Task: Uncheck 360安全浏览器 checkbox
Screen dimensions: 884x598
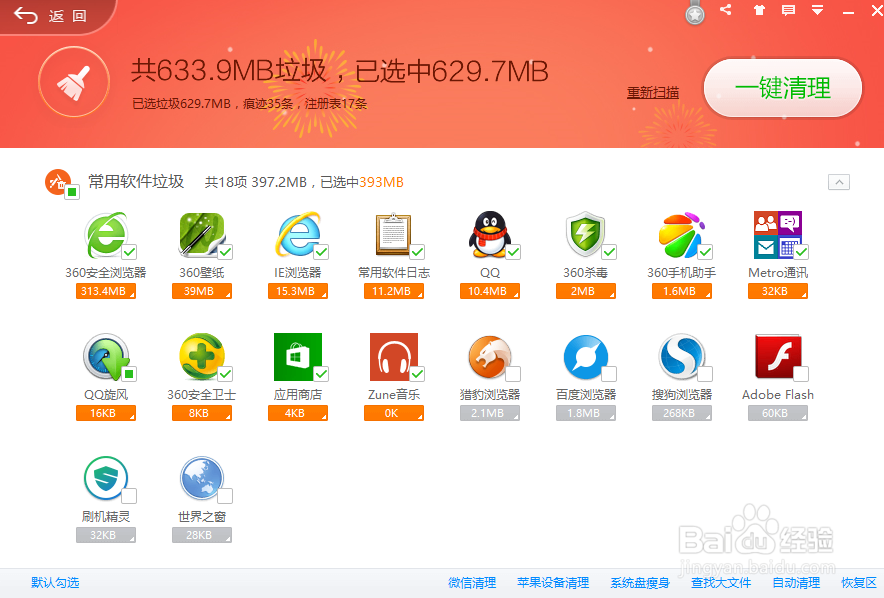Action: click(x=129, y=252)
